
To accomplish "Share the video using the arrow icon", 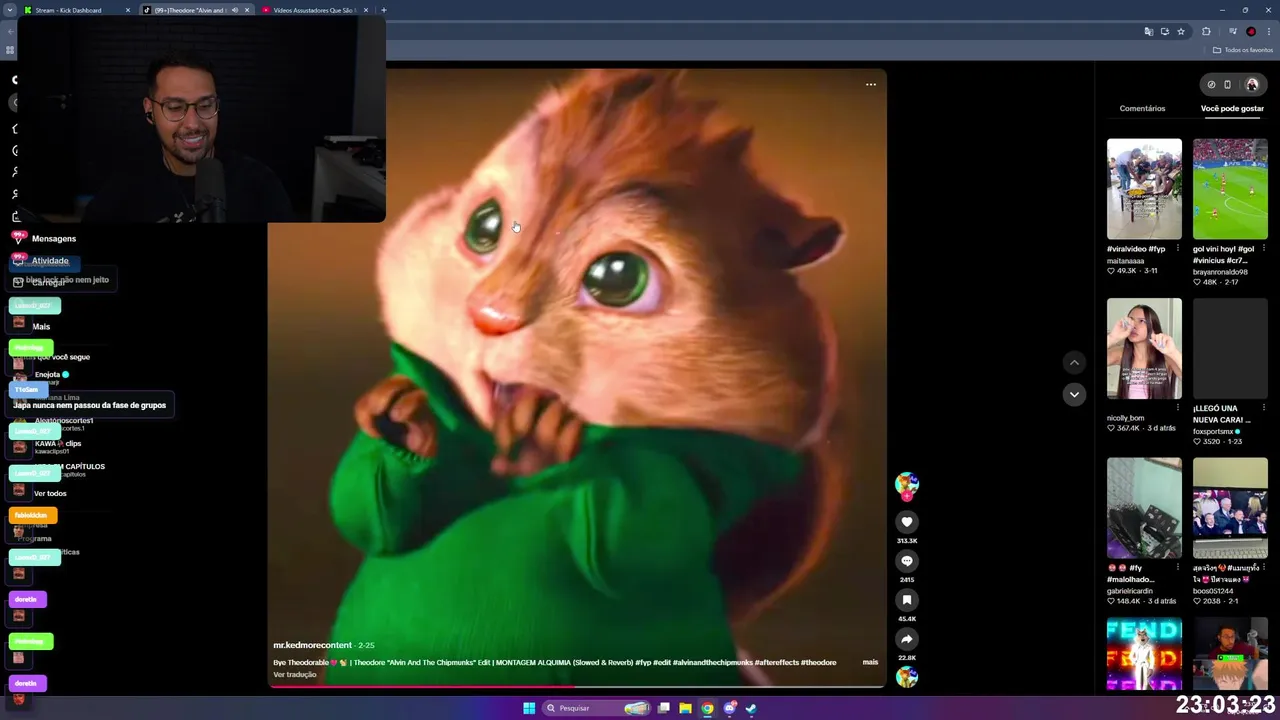I will tap(906, 639).
